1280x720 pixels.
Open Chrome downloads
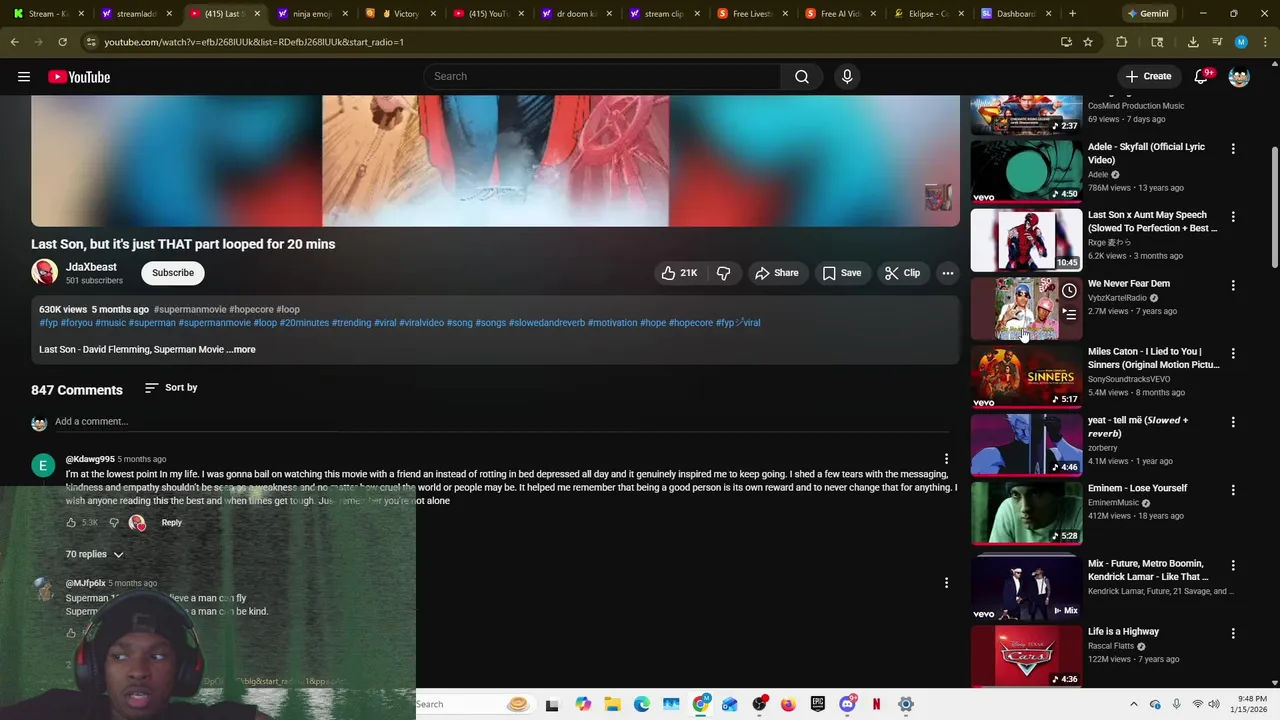(x=1193, y=42)
